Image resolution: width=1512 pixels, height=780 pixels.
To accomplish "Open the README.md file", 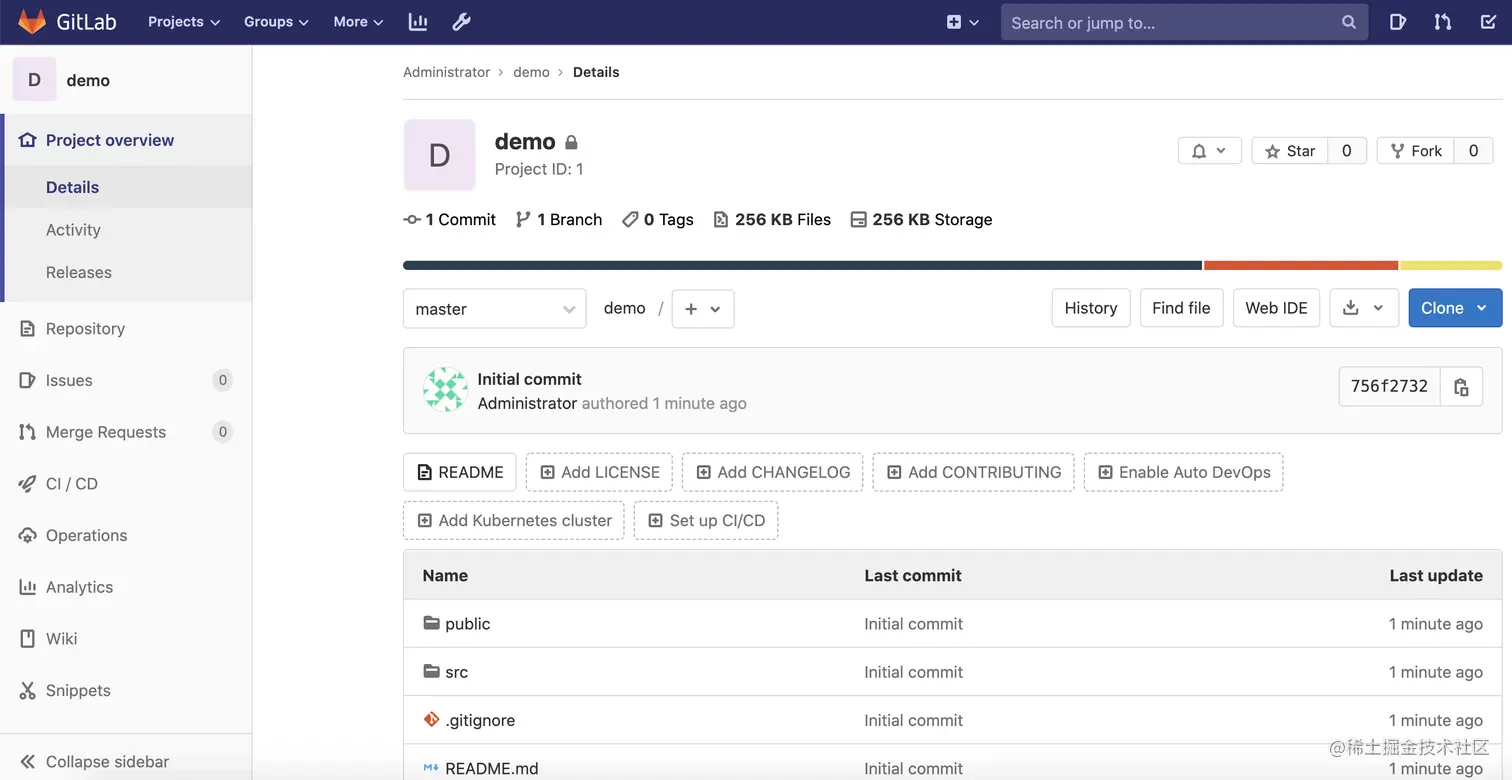I will pos(492,768).
